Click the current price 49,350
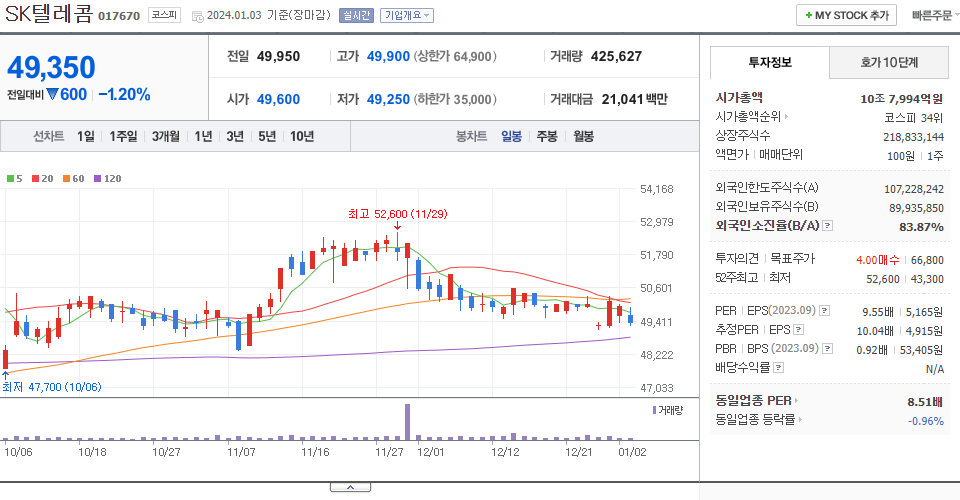Image resolution: width=960 pixels, height=500 pixels. pyautogui.click(x=51, y=67)
